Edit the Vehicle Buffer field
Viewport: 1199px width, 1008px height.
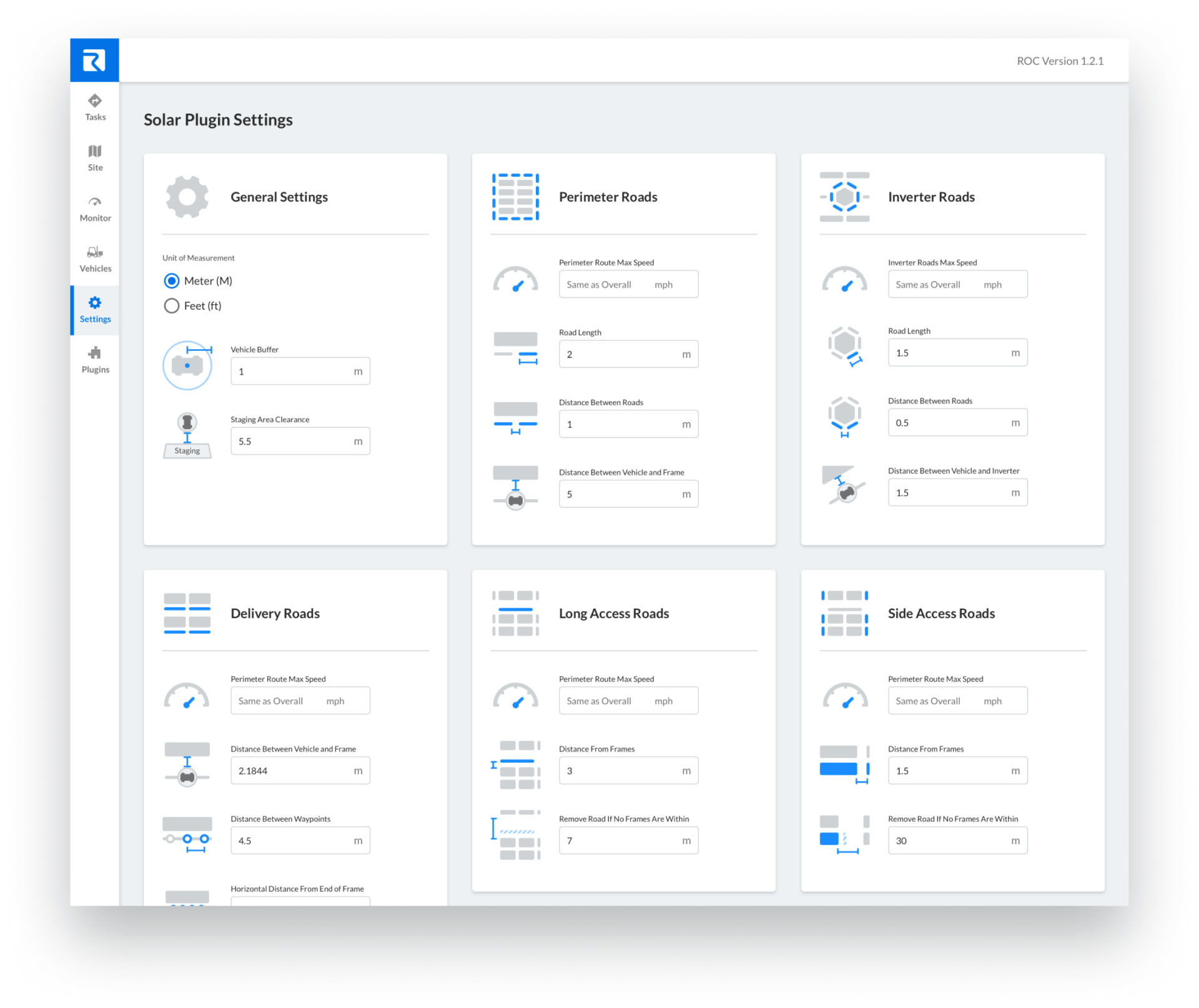click(x=300, y=371)
